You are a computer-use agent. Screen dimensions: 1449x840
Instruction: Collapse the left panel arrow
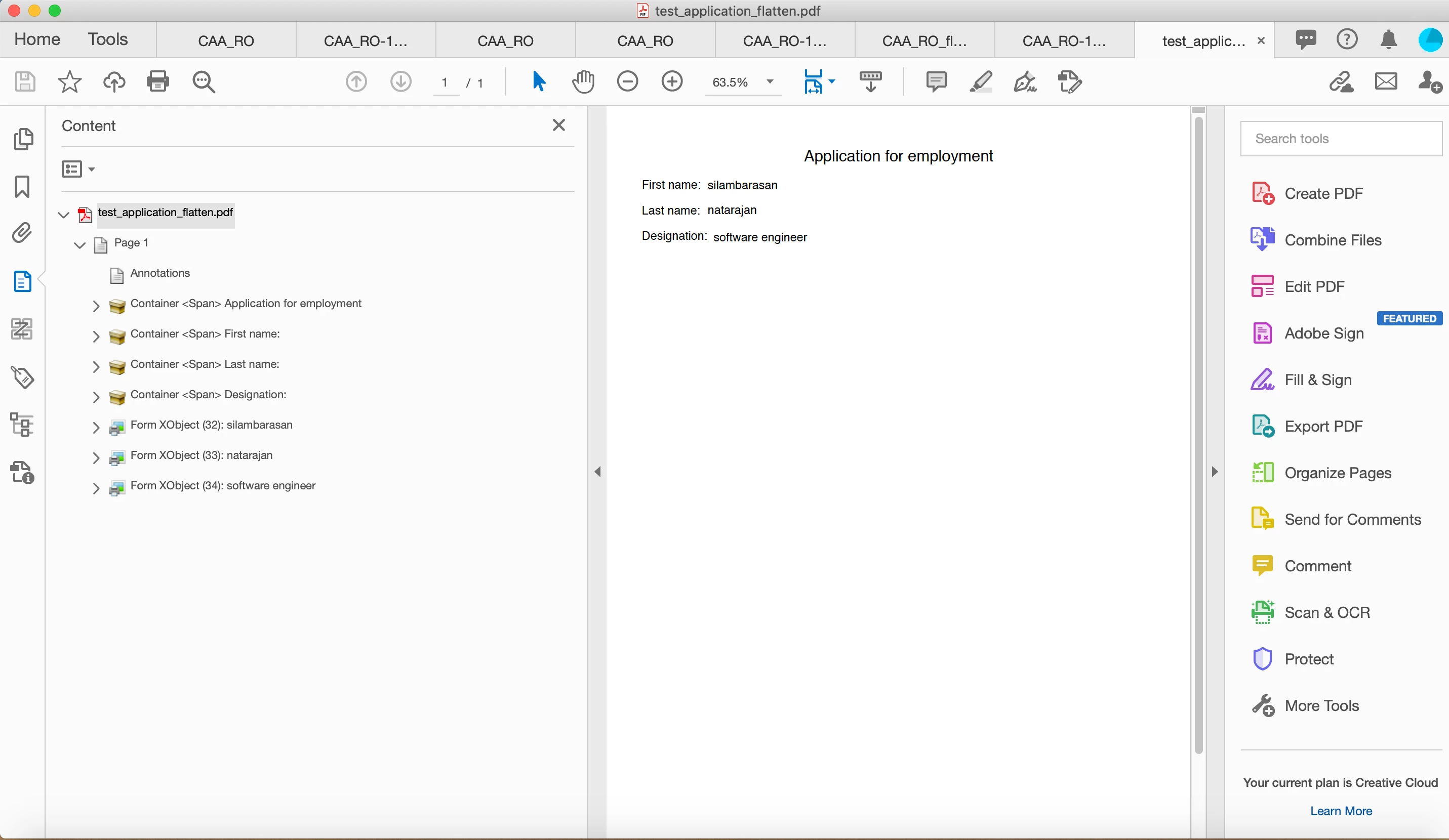597,472
